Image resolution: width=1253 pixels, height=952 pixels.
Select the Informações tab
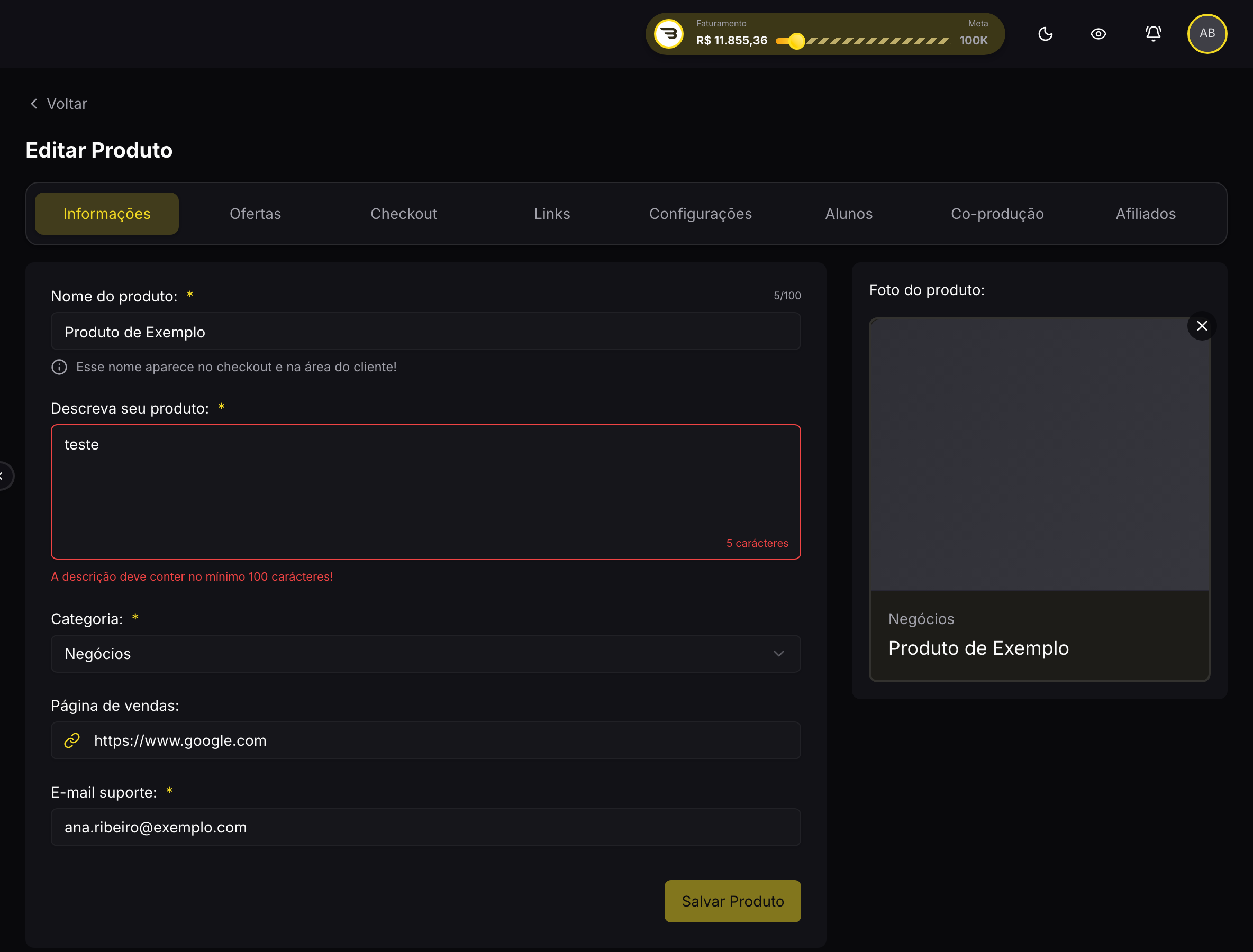[106, 214]
